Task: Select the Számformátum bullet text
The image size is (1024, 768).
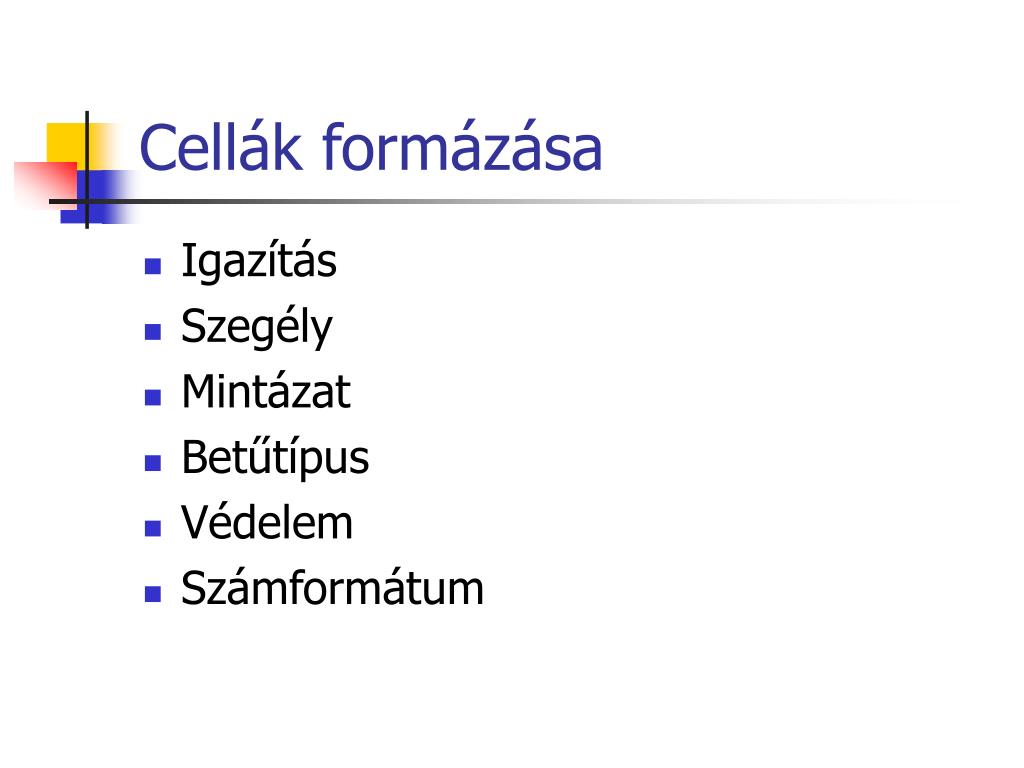Action: pos(332,588)
